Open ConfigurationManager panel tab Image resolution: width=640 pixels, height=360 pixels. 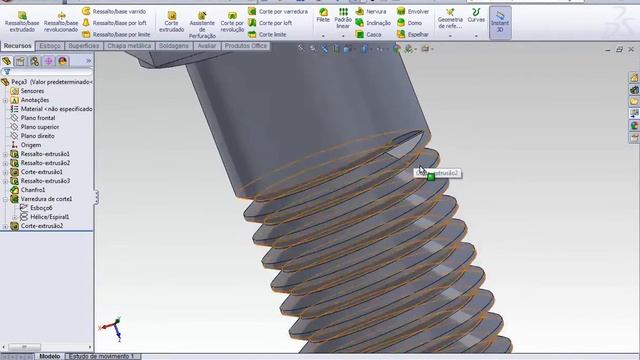(x=35, y=61)
